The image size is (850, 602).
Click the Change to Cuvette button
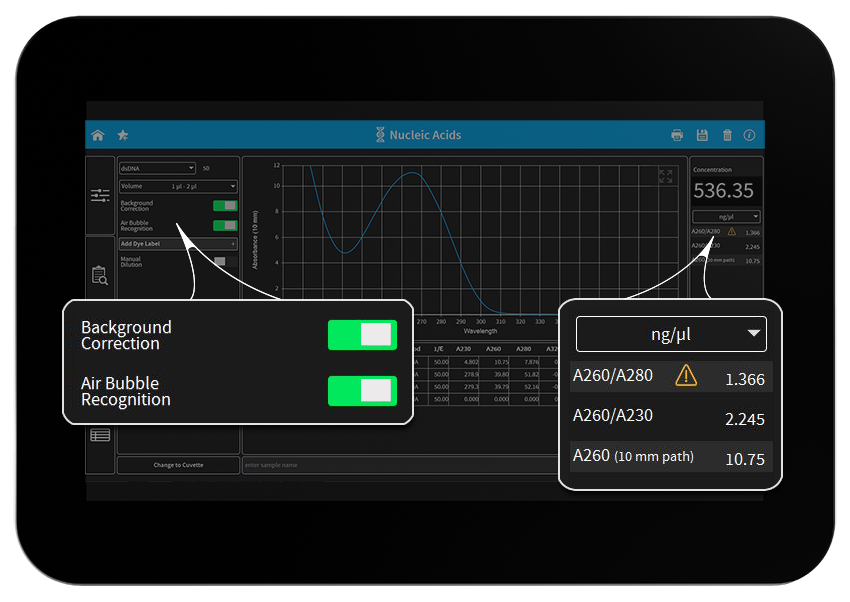pyautogui.click(x=178, y=465)
